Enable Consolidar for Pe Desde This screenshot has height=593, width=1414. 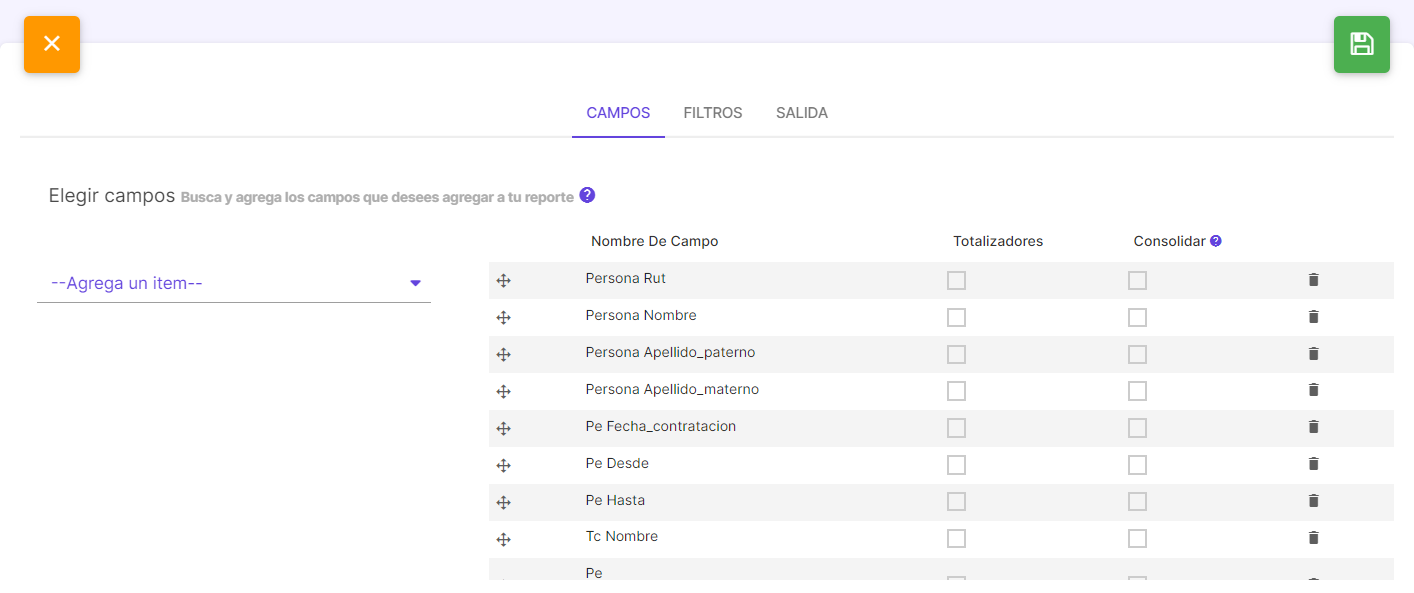click(1137, 465)
